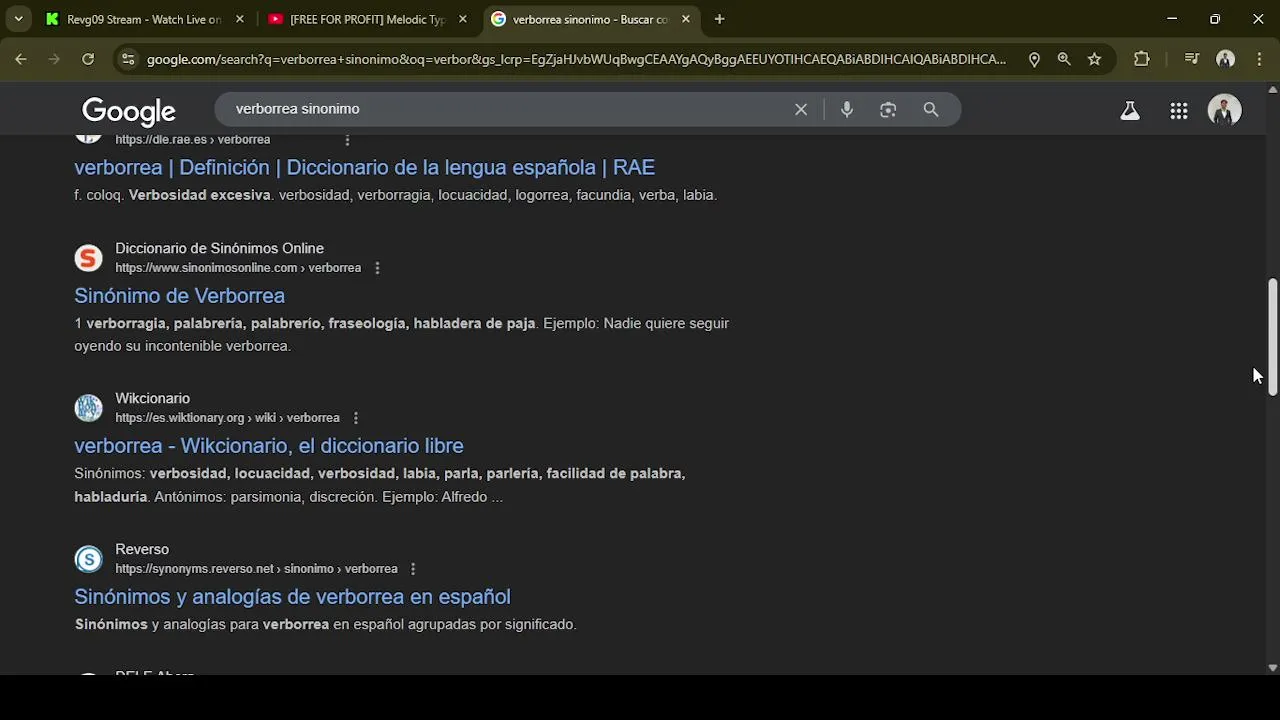Open the browser extensions puzzle icon
1280x720 pixels.
point(1142,59)
